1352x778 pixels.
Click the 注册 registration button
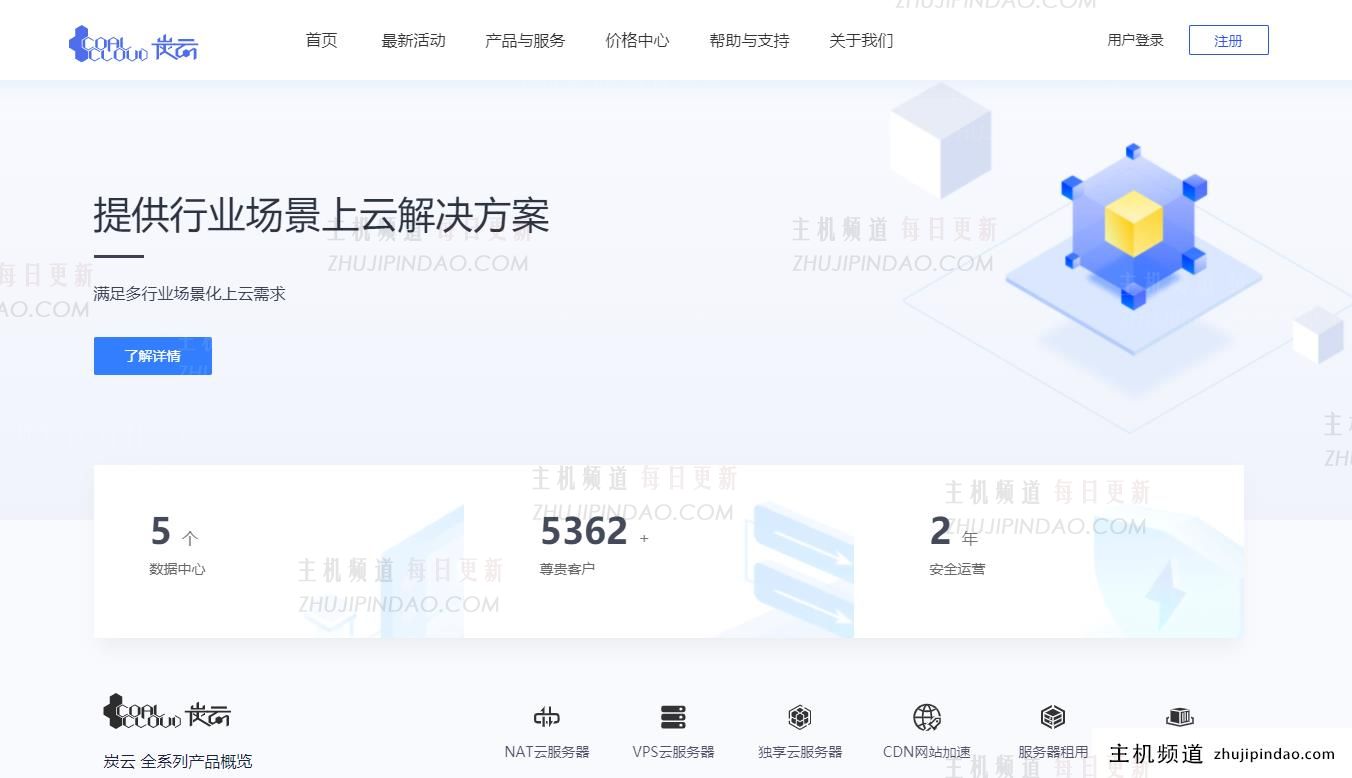tap(1228, 41)
